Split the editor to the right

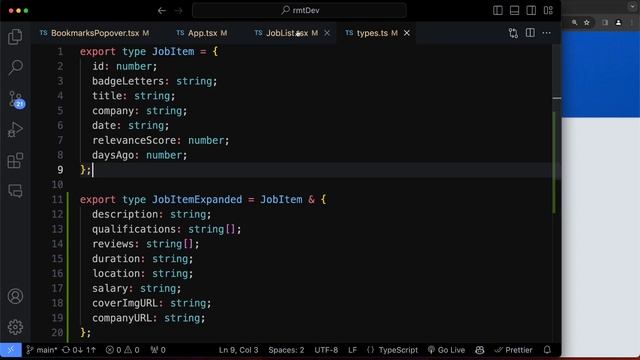530,33
